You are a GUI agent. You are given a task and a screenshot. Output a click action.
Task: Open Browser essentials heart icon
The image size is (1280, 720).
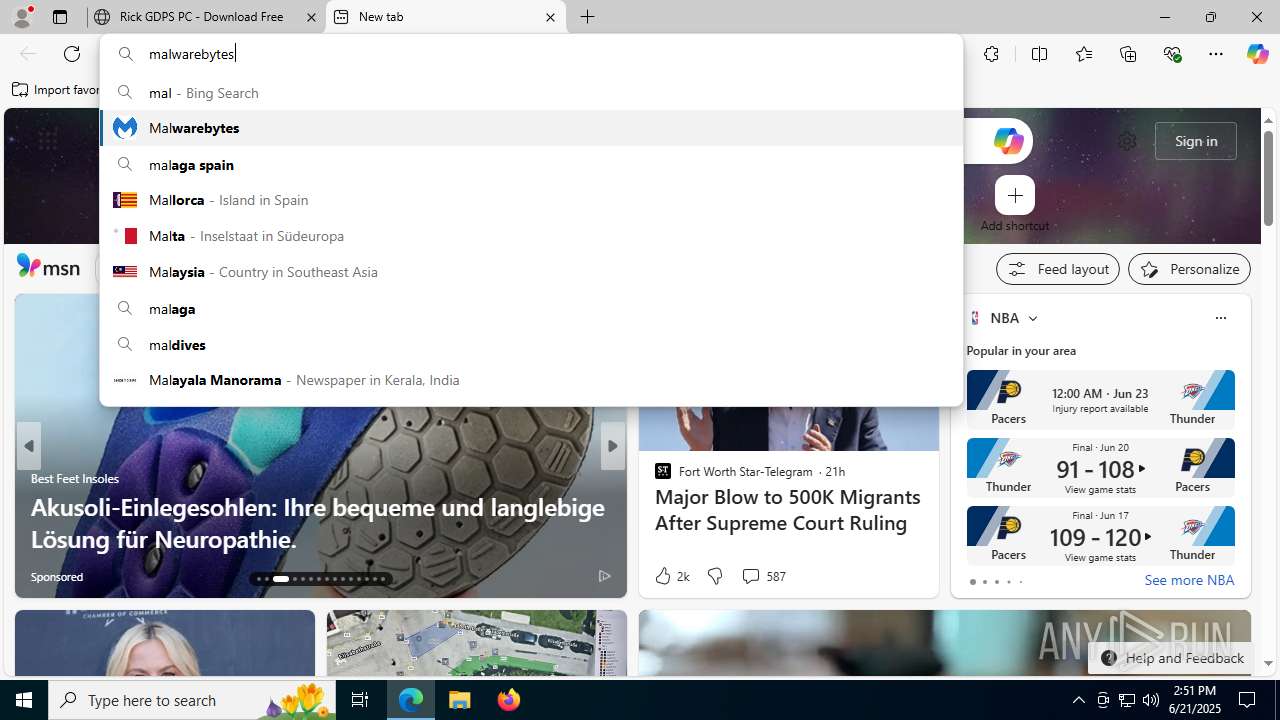click(x=1172, y=54)
